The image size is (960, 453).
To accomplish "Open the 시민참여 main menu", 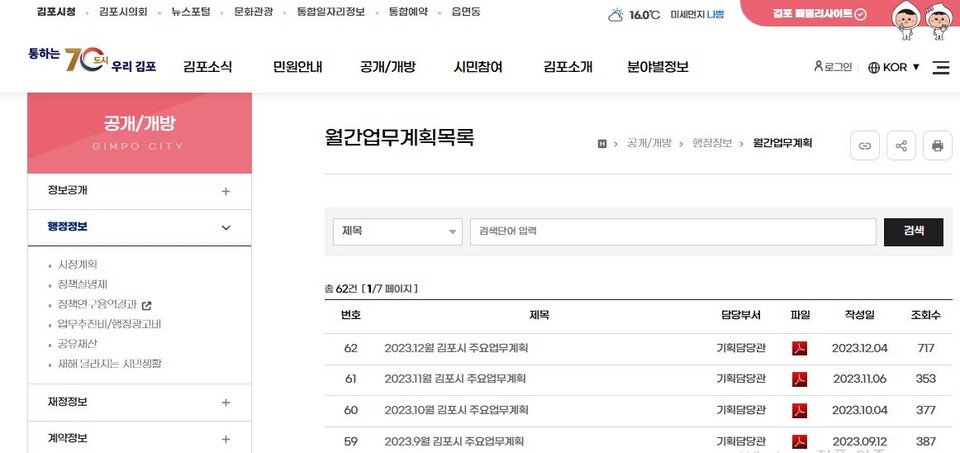I will 478,67.
